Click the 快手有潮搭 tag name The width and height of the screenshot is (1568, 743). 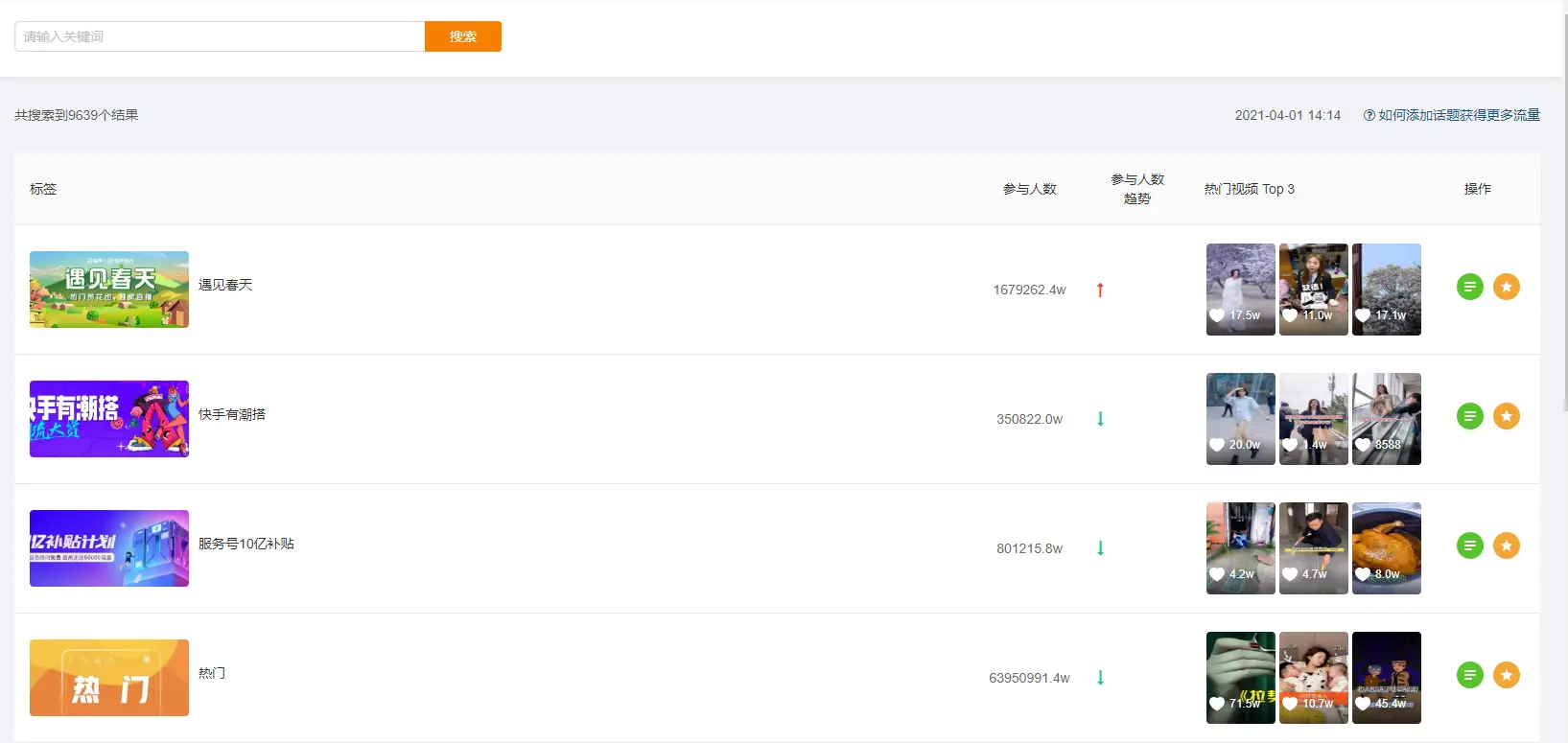[x=232, y=414]
